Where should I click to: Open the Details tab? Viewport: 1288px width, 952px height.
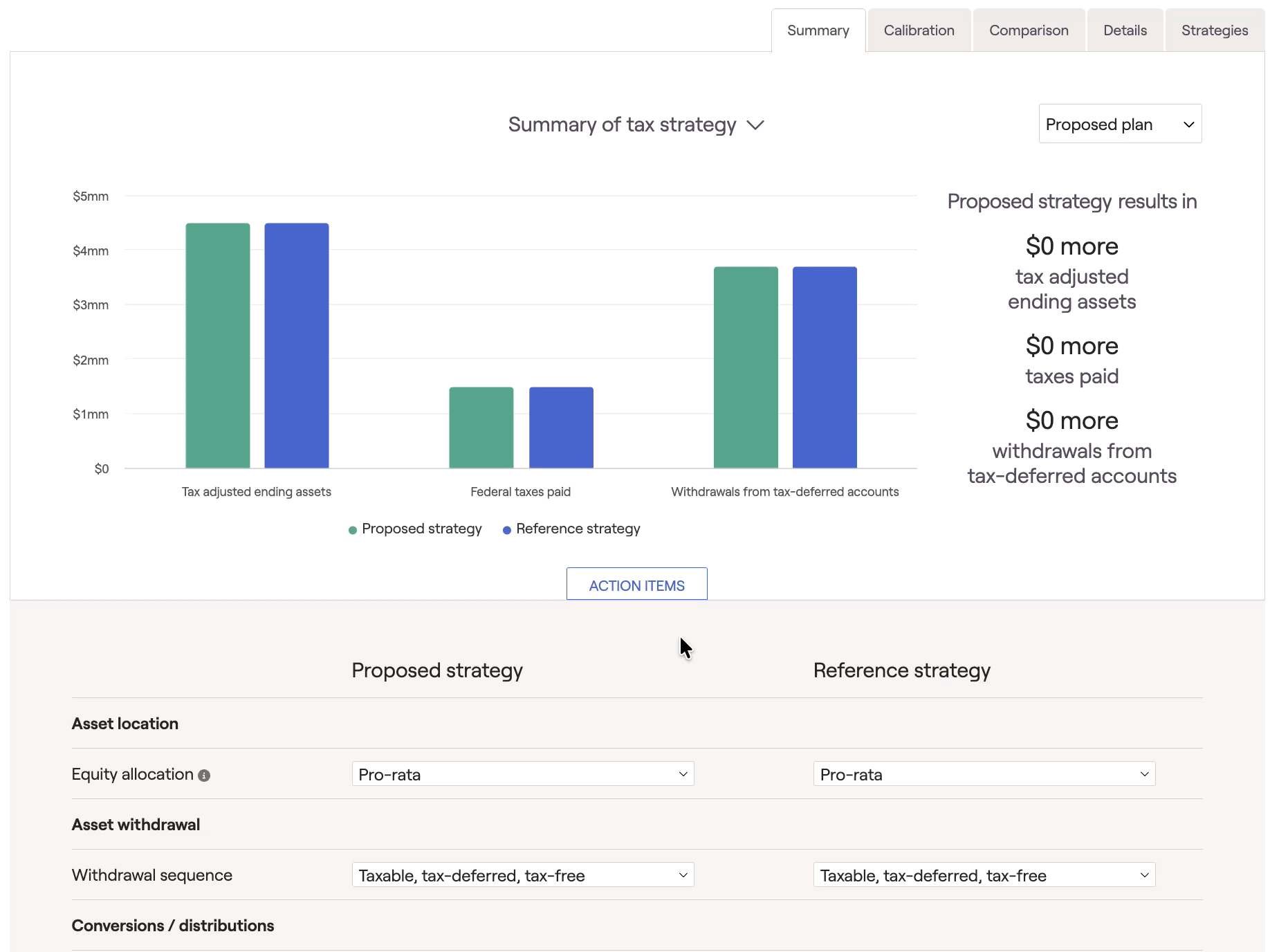pyautogui.click(x=1125, y=30)
